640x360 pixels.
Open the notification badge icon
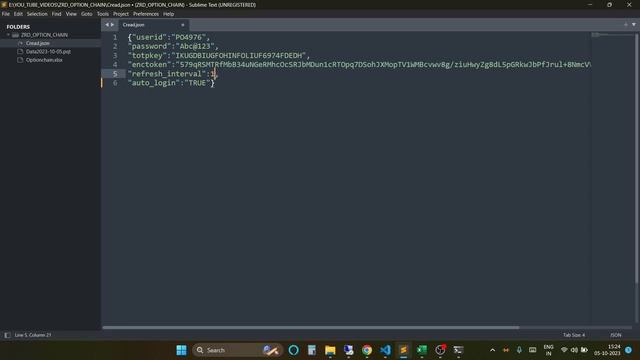coord(629,350)
